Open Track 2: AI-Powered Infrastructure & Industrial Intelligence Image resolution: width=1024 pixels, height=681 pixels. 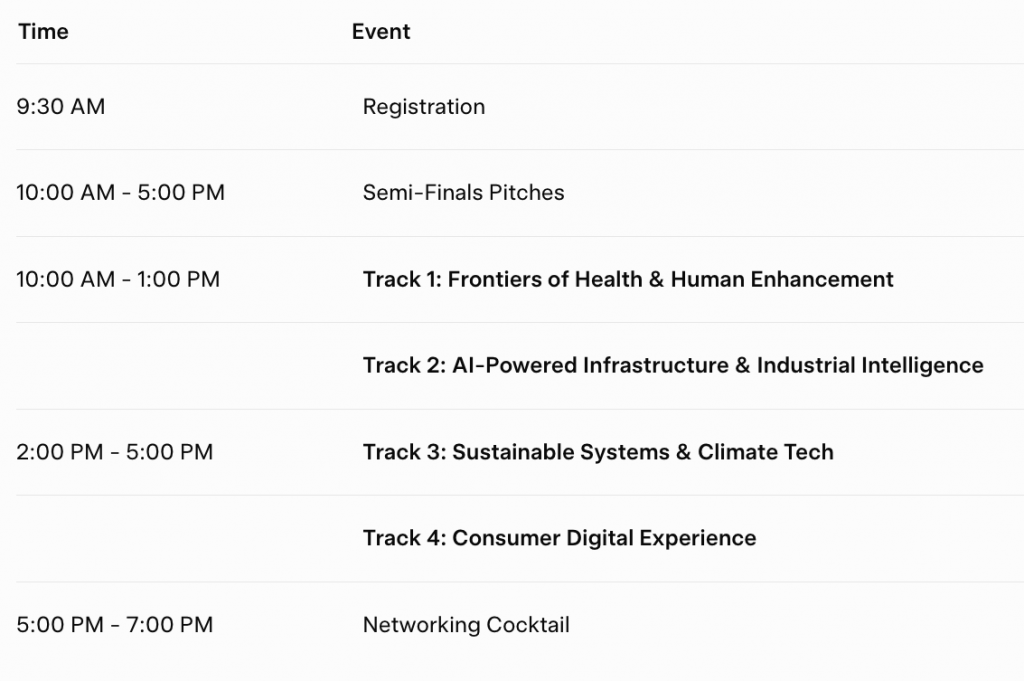coord(673,366)
